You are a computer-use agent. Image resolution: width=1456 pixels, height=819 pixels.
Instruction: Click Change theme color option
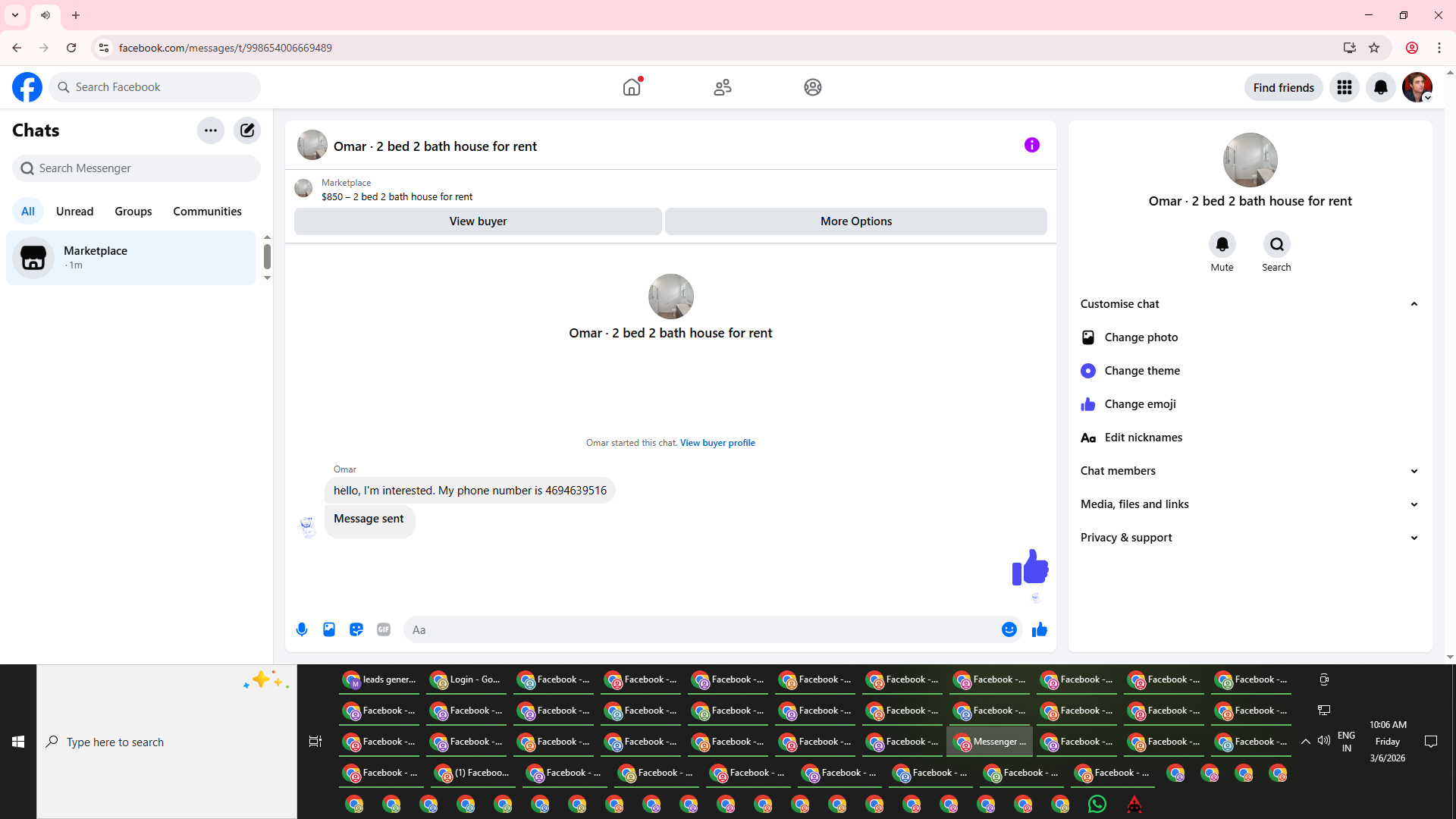coord(1141,371)
